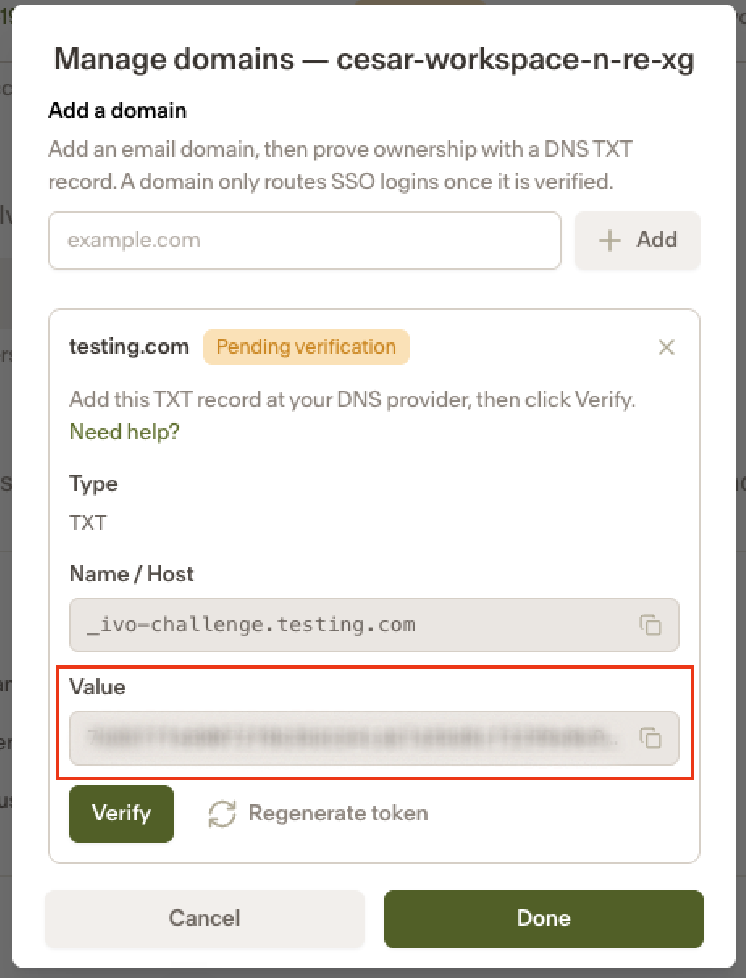Copy the blurred TXT Value token

point(650,738)
